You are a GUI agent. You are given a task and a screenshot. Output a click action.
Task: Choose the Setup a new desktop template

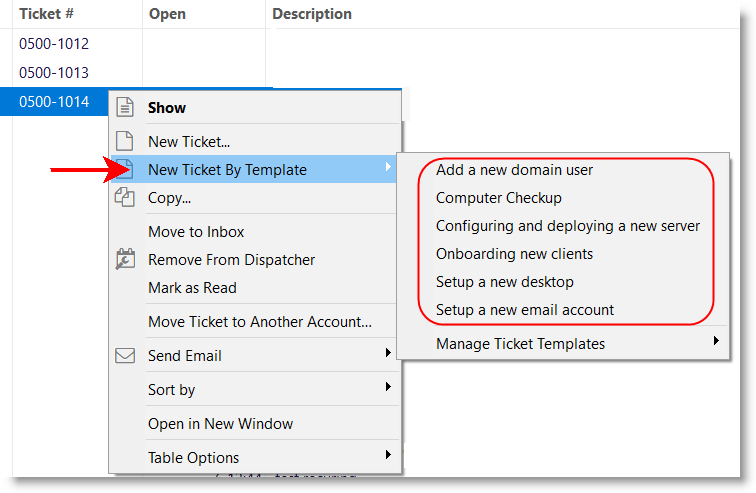pyautogui.click(x=504, y=282)
